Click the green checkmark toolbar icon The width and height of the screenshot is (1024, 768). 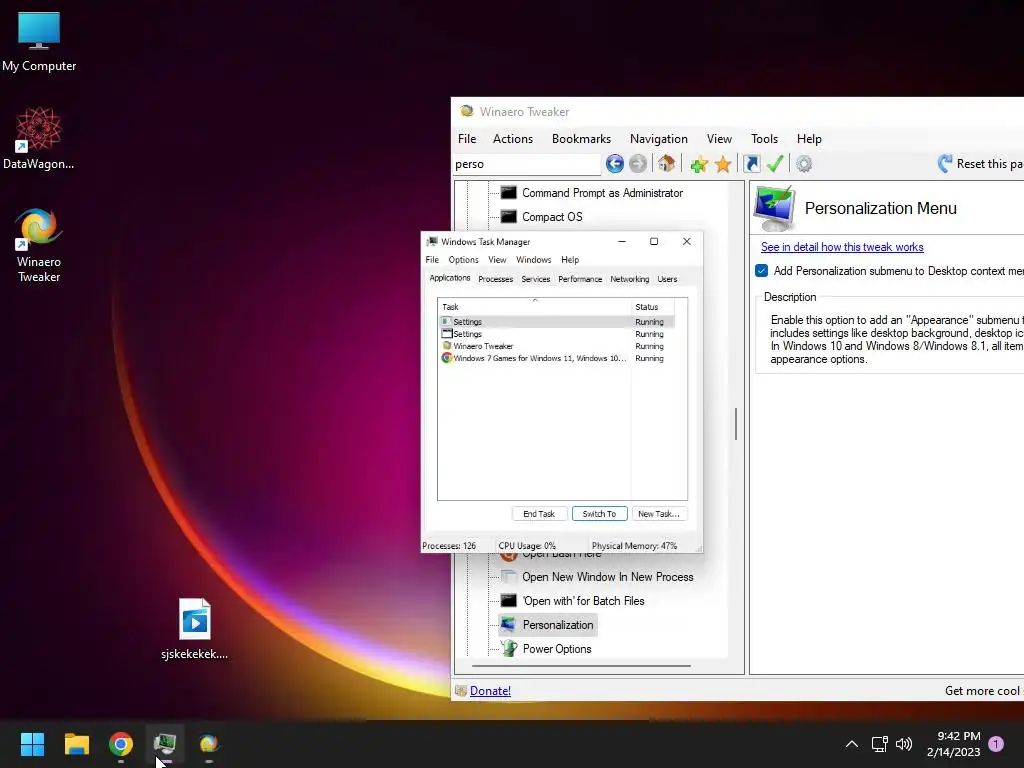(x=775, y=164)
